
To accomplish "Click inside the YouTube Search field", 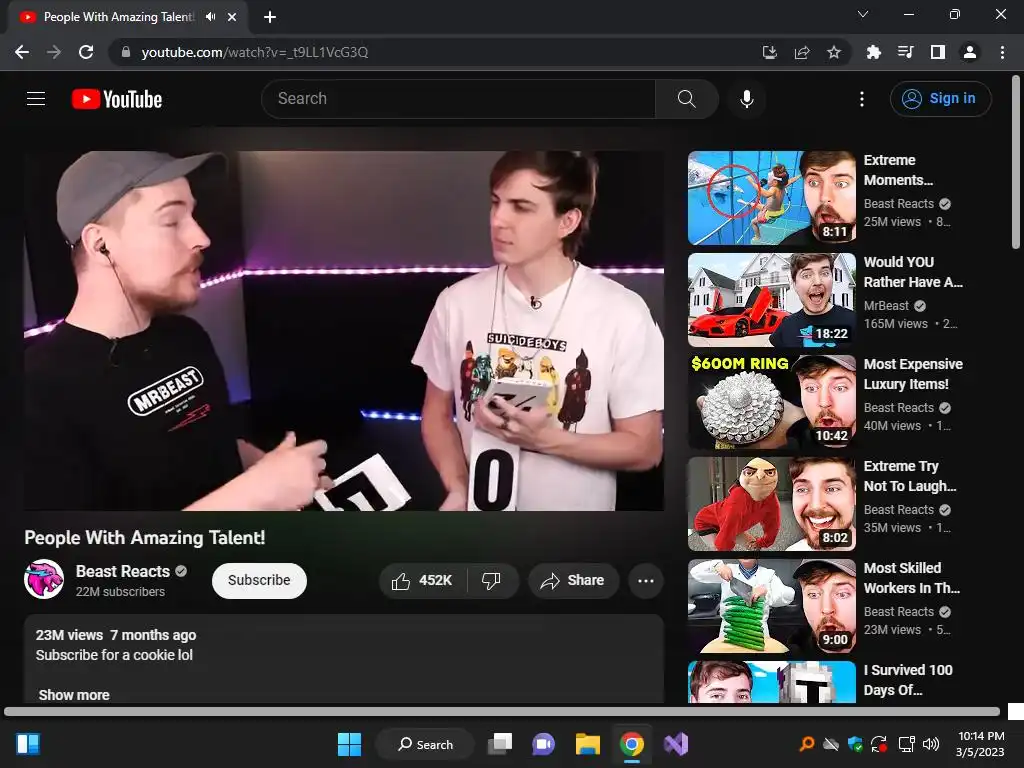I will click(458, 99).
